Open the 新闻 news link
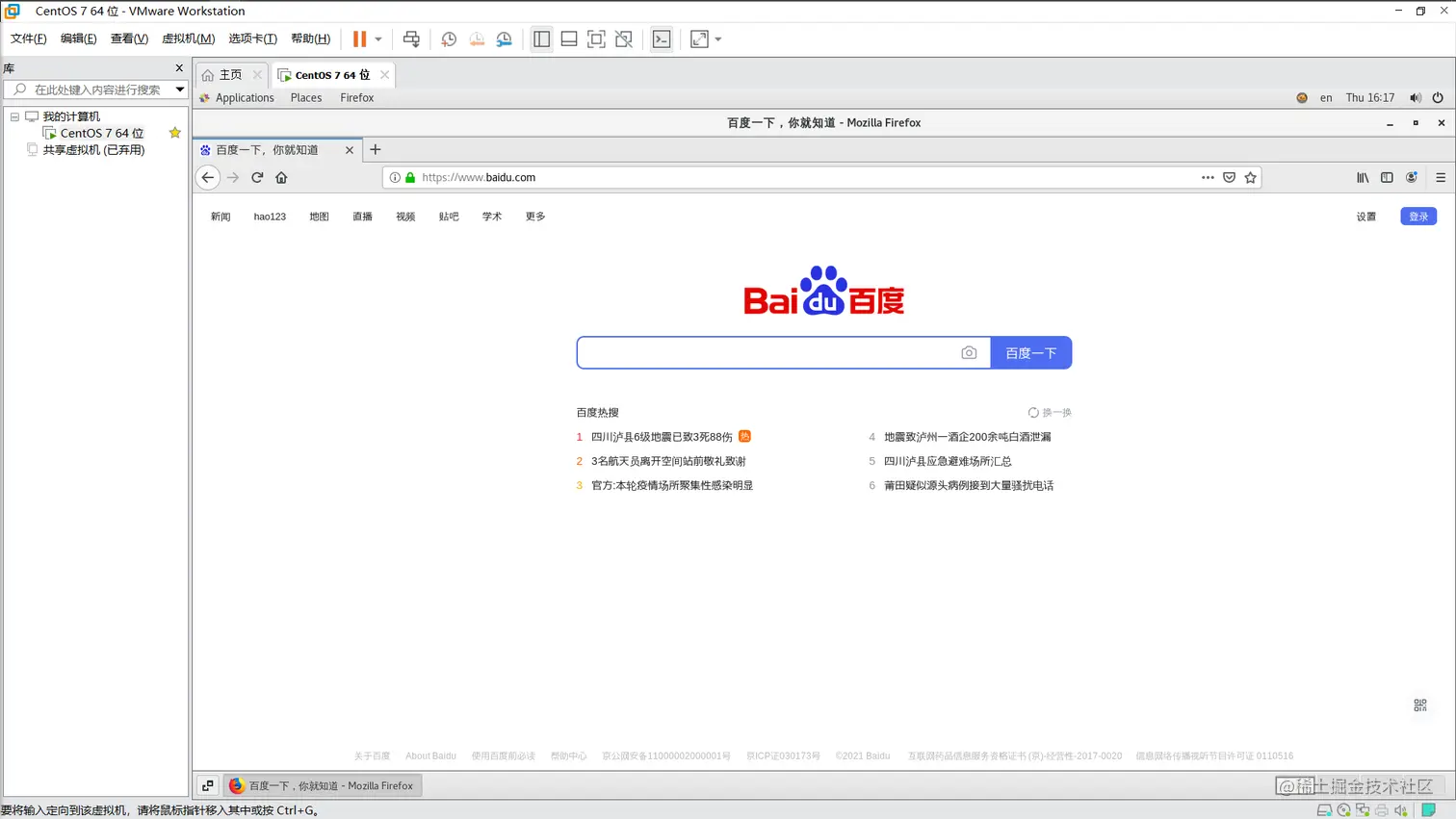This screenshot has height=819, width=1456. tap(221, 218)
